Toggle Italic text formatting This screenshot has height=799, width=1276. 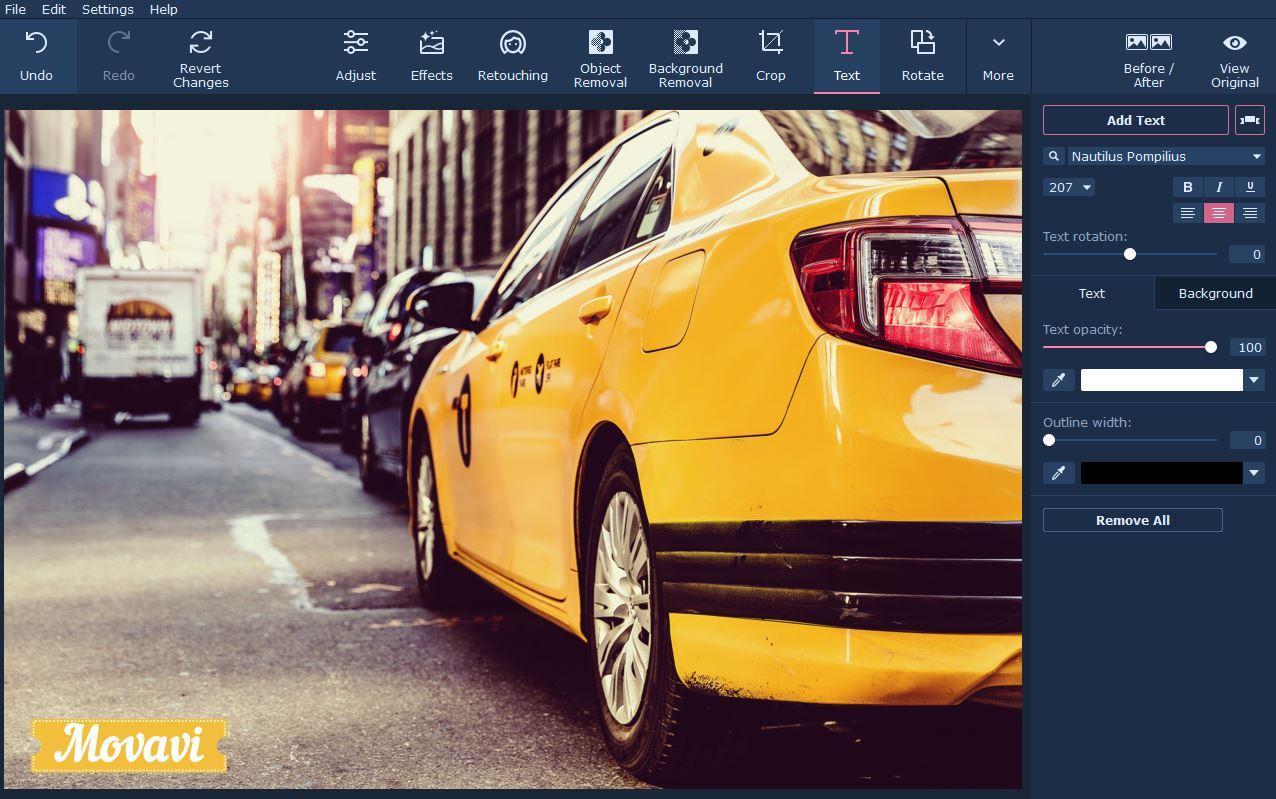(x=1218, y=187)
